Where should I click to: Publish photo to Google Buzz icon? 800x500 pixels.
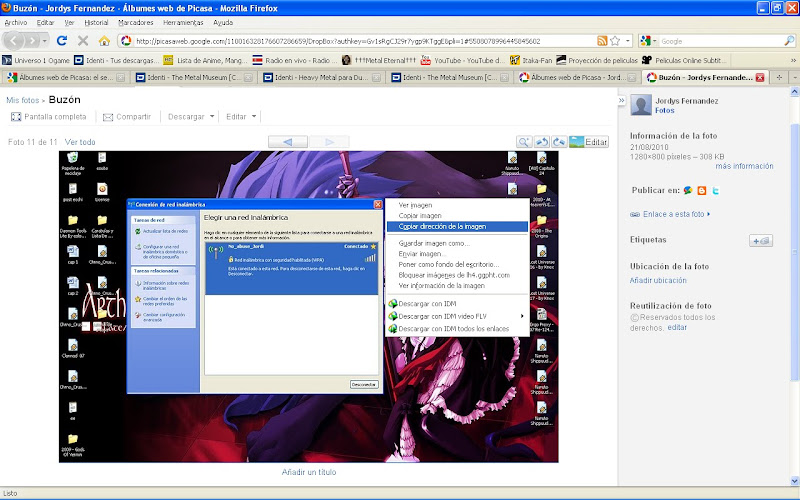[688, 190]
